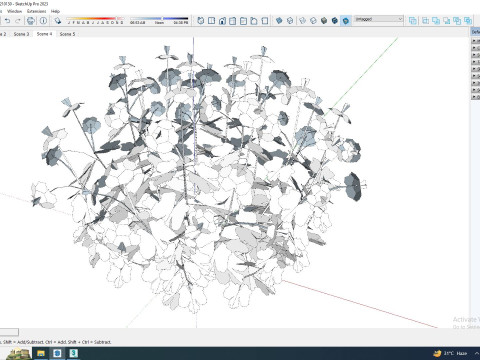
Task: Adjust the shadow date month slider
Action: [x=95, y=19]
